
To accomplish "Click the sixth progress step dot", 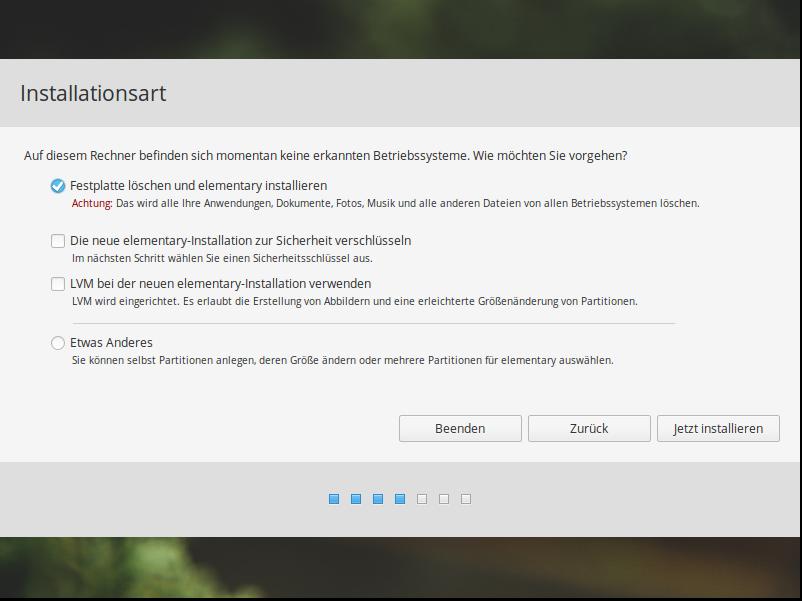I will (x=444, y=499).
